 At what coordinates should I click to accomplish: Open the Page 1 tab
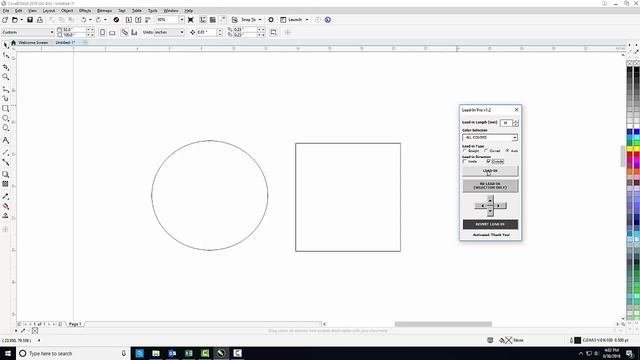(x=75, y=324)
